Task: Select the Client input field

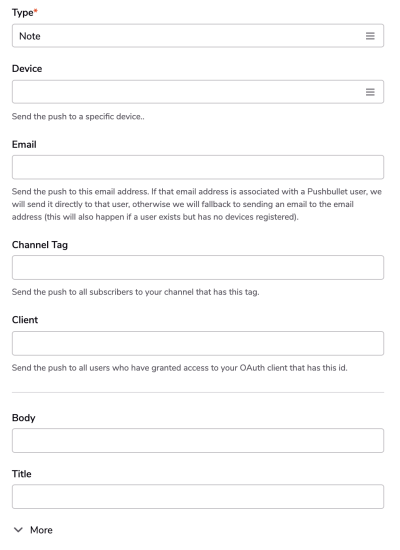Action: pos(198,343)
